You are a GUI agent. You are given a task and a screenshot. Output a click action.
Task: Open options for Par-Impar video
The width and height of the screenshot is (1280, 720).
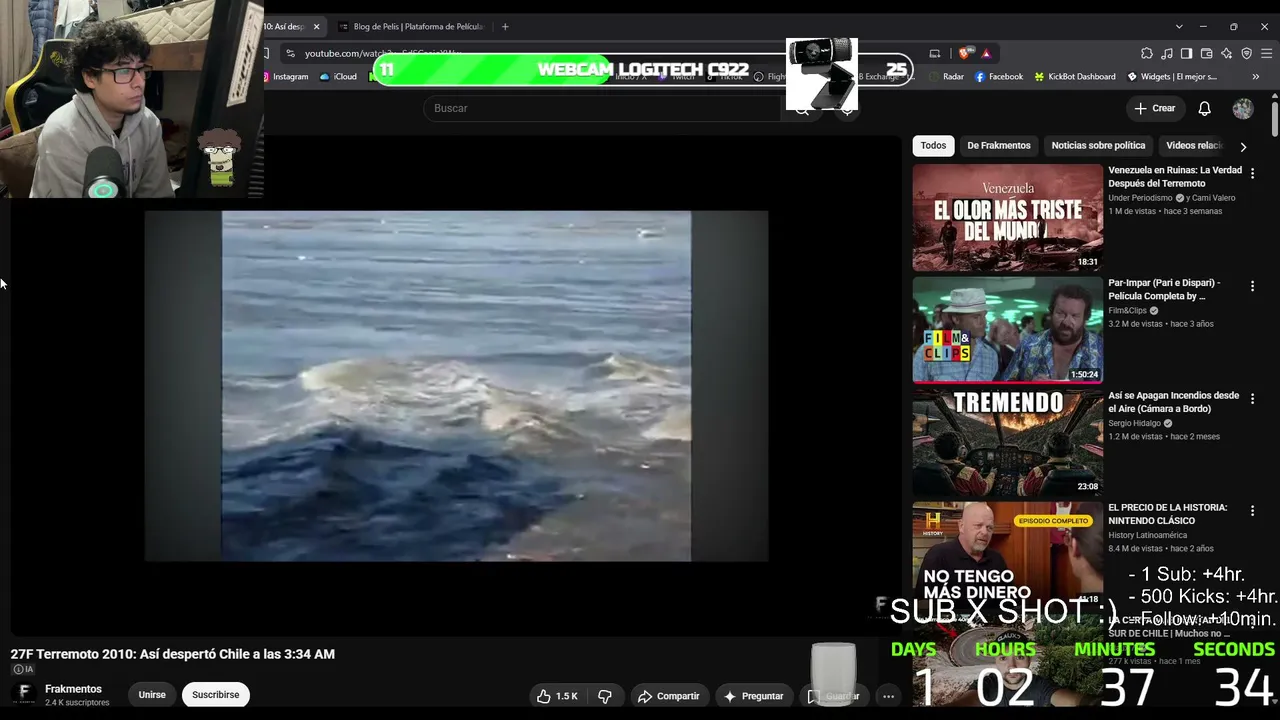1252,286
